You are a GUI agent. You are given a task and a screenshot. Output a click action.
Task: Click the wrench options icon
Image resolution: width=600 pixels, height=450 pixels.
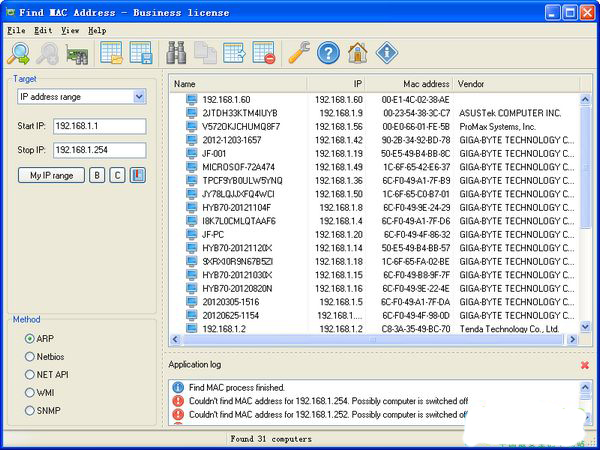click(x=298, y=53)
